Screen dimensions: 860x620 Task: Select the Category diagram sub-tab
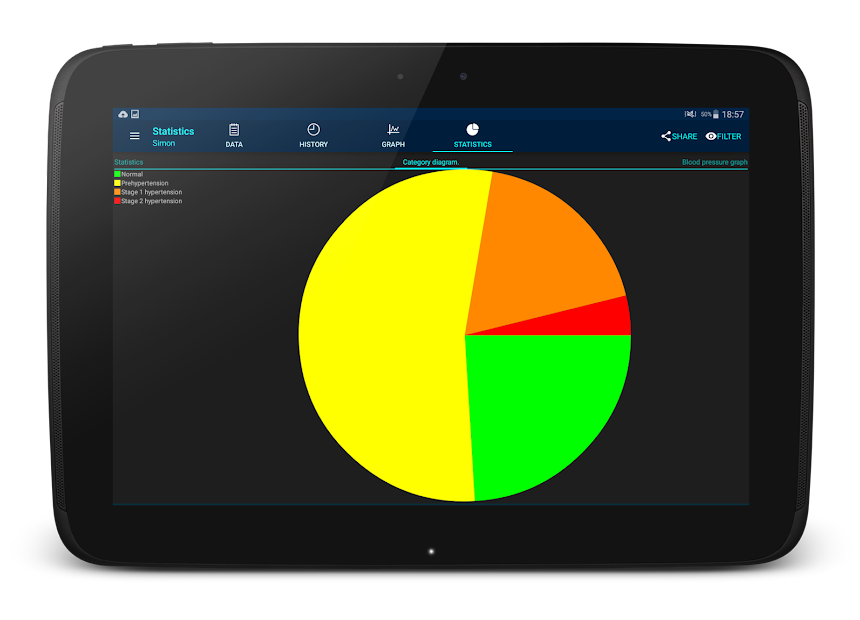pos(431,162)
